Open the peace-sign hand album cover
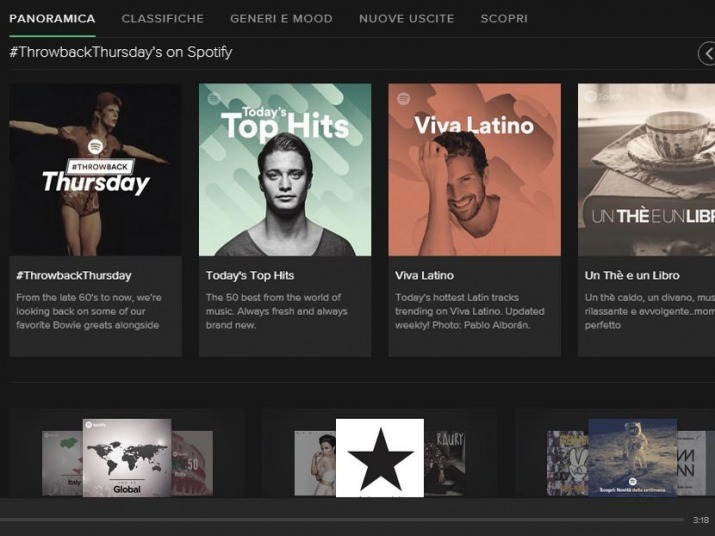The height and width of the screenshot is (536, 715). [568, 463]
